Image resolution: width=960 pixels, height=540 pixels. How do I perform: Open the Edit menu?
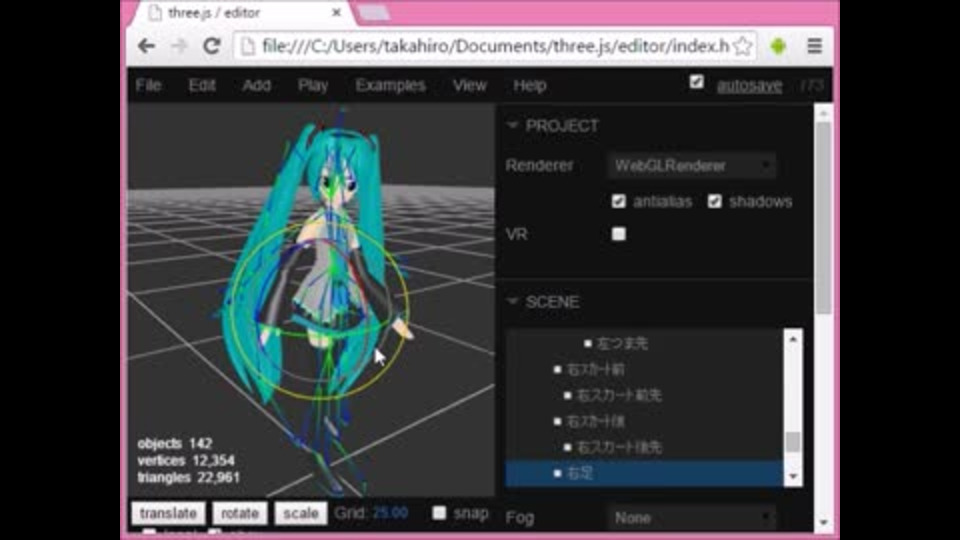point(201,85)
